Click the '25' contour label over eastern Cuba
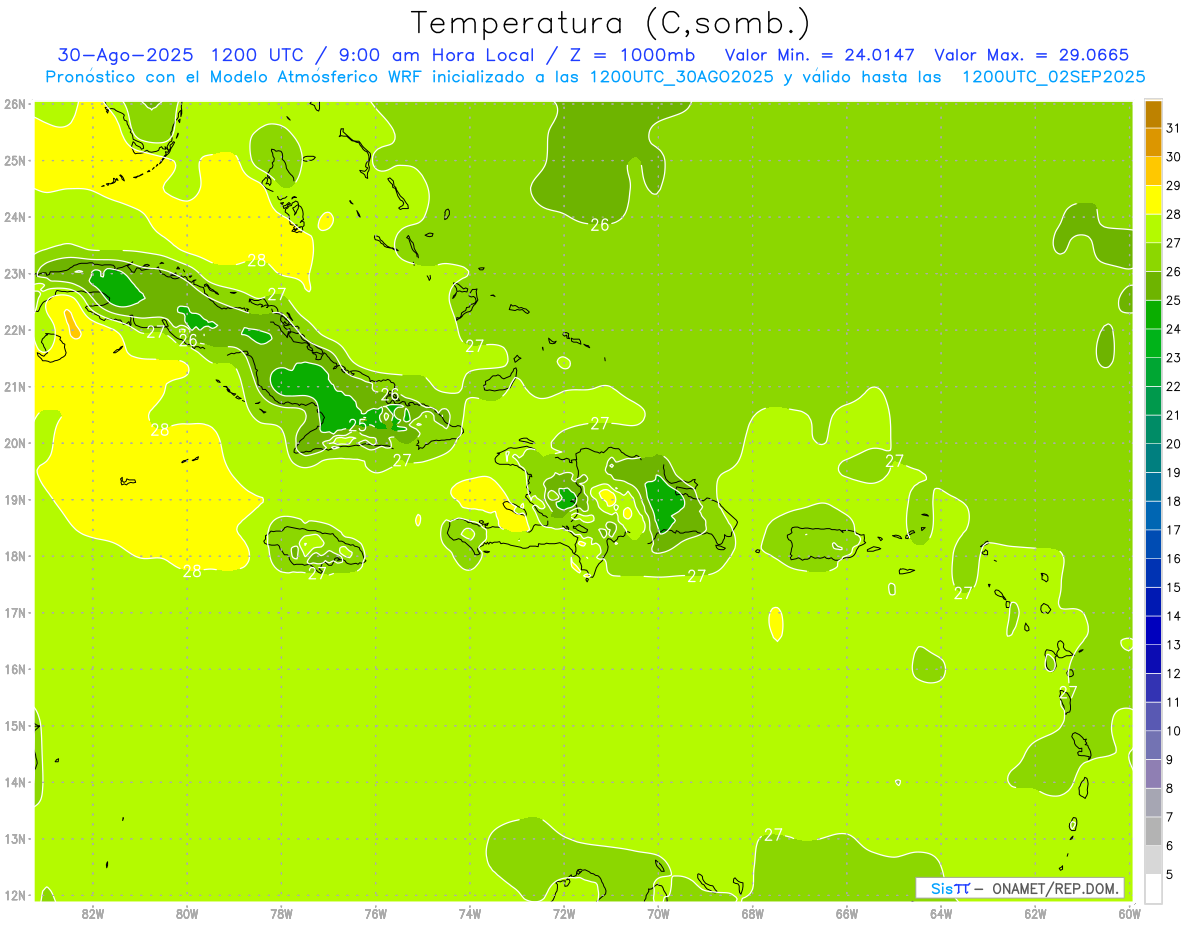 [x=357, y=425]
